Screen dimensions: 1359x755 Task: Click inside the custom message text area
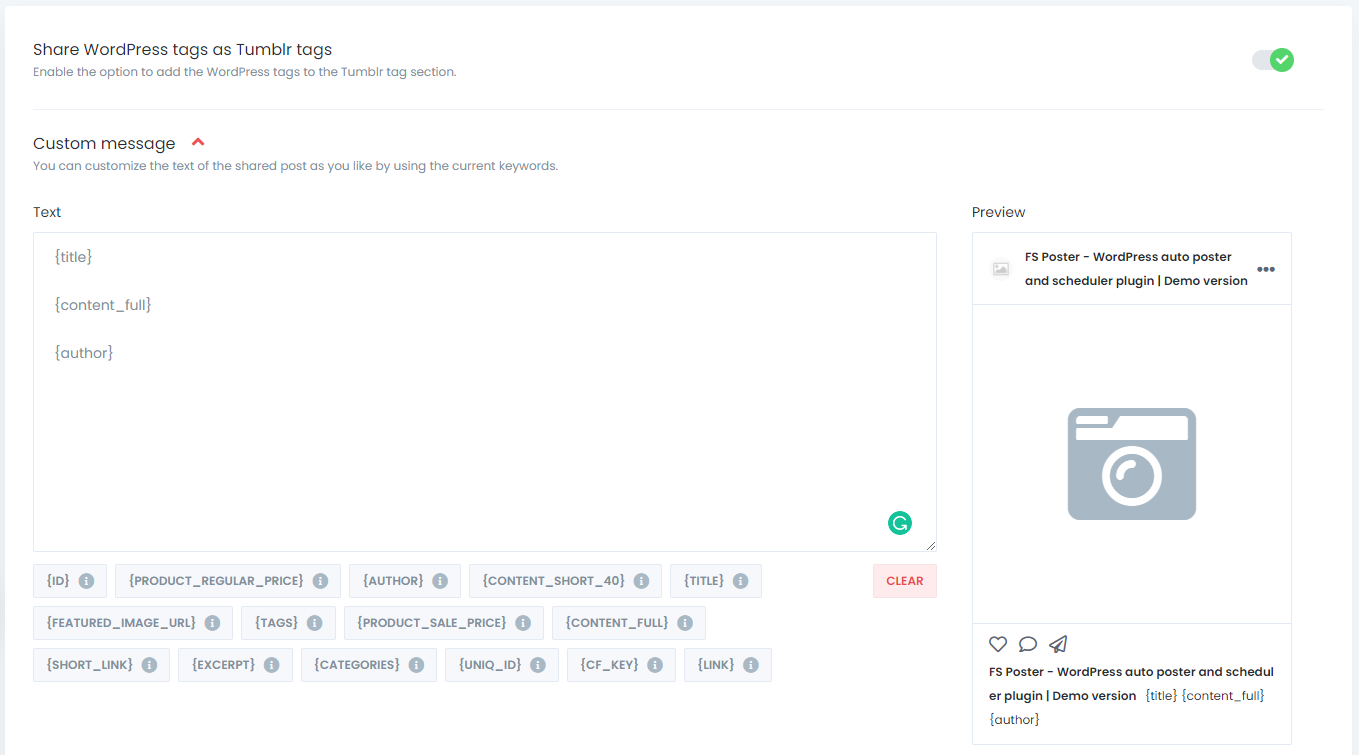click(x=485, y=392)
